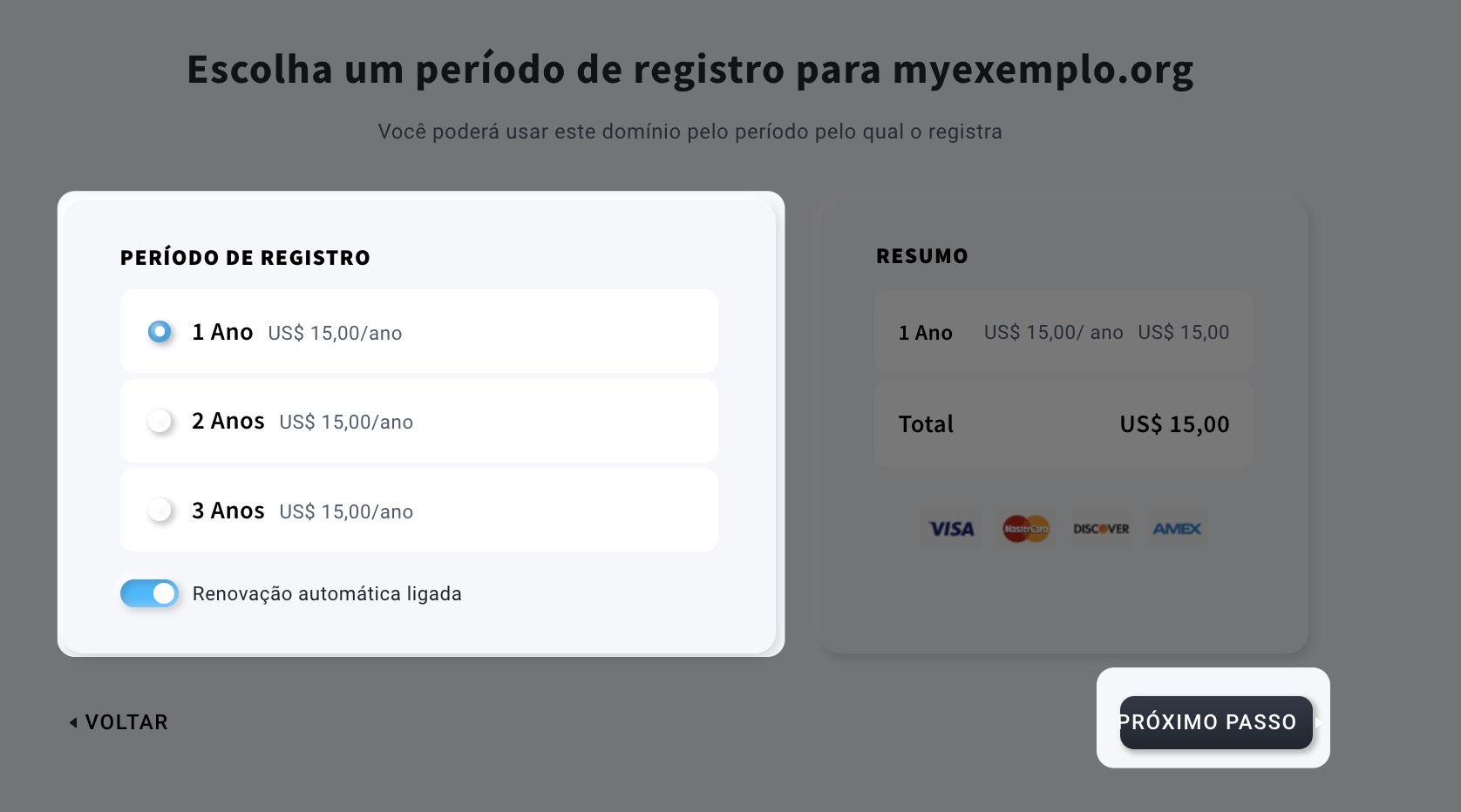This screenshot has height=812, width=1461.
Task: Click the myexemplo.org page title
Action: point(690,70)
